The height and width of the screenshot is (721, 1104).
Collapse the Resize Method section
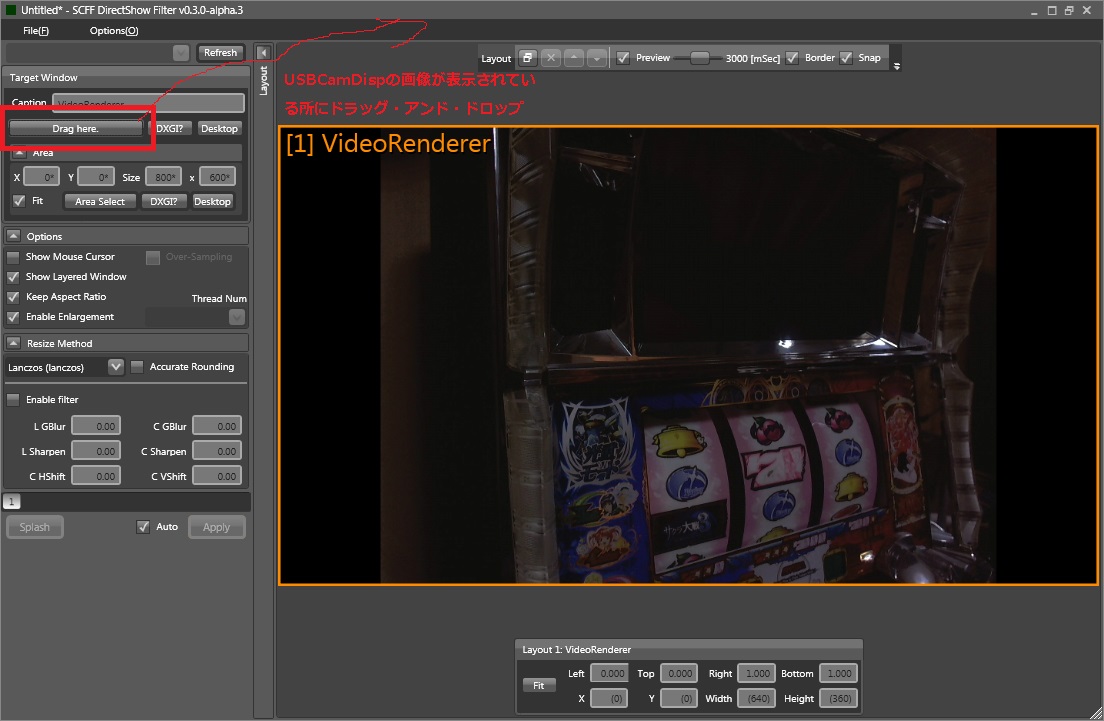13,343
